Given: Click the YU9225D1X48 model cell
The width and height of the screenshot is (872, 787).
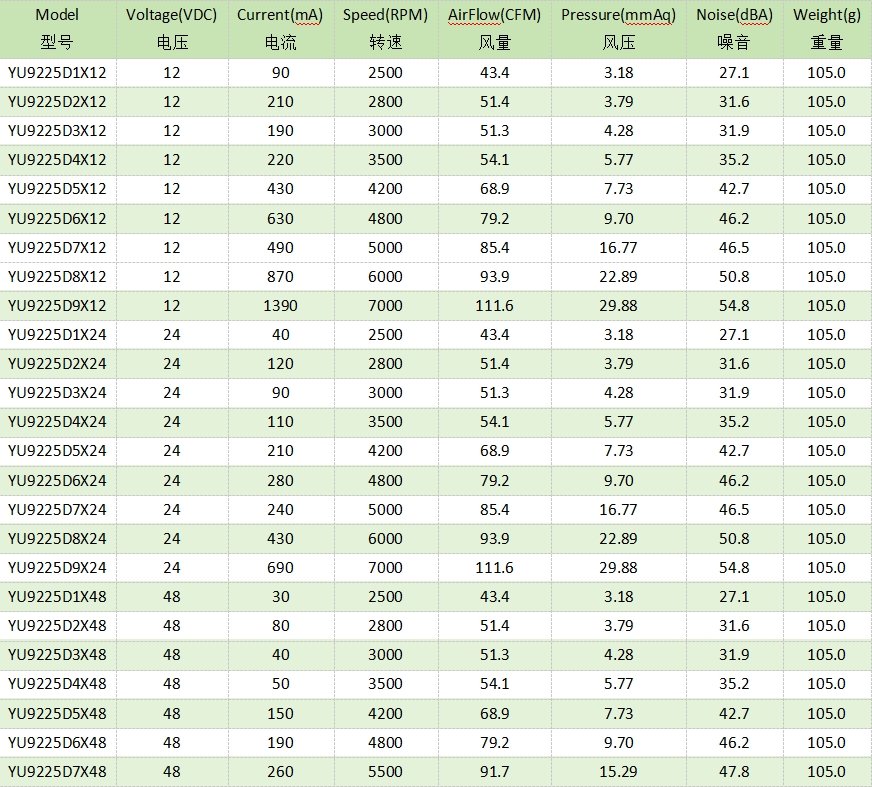Looking at the screenshot, I should [57, 597].
